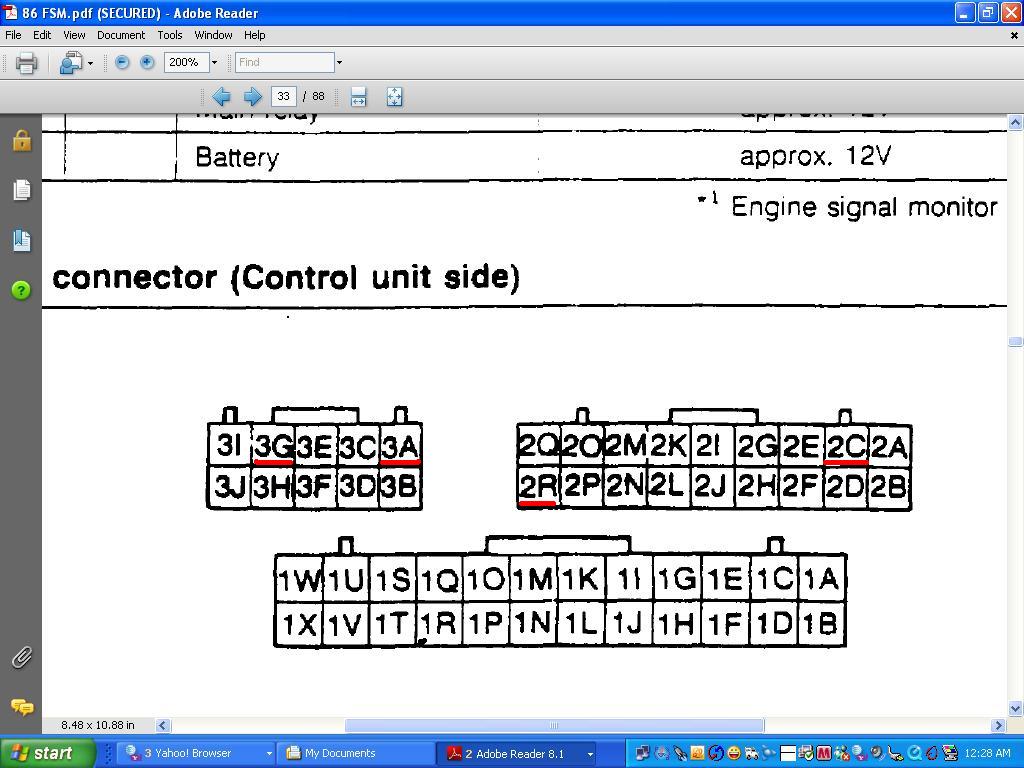Click the Windows start button
Screen dimensions: 1024x768
[48, 753]
